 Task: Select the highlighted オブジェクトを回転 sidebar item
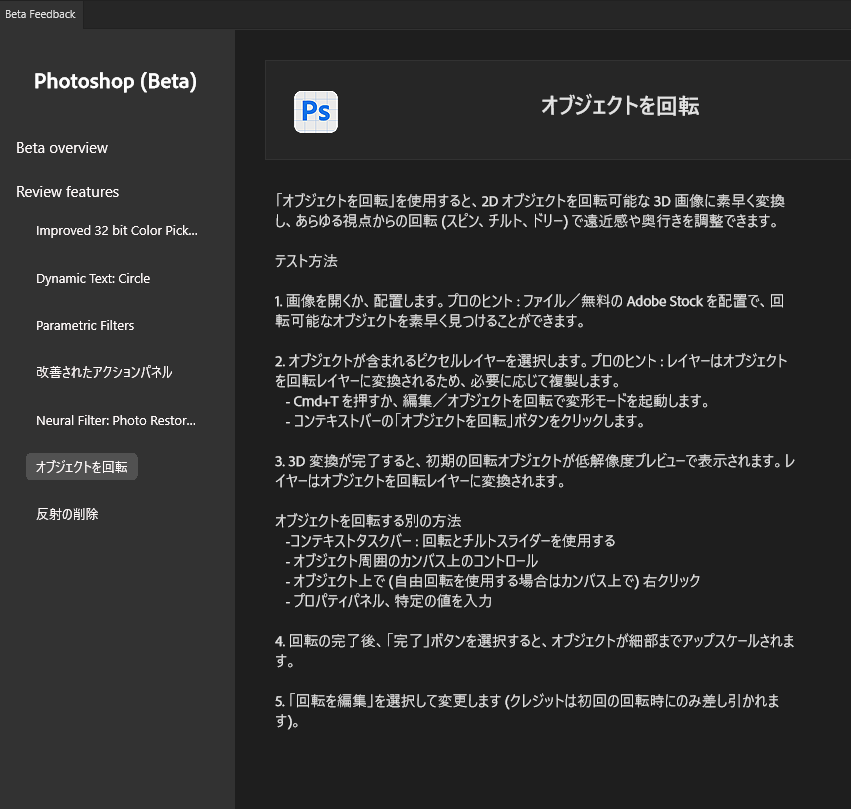point(82,466)
